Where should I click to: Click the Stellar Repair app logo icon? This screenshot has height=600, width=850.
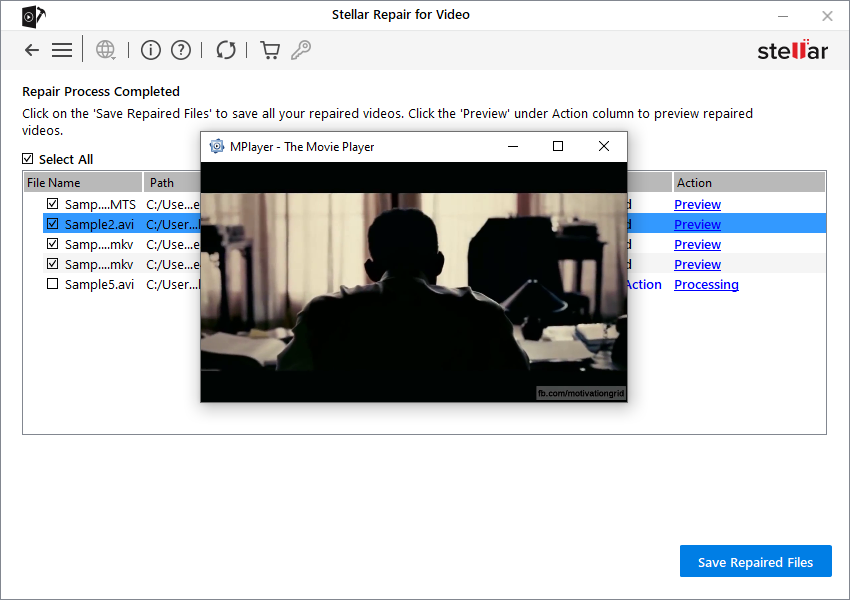(33, 16)
